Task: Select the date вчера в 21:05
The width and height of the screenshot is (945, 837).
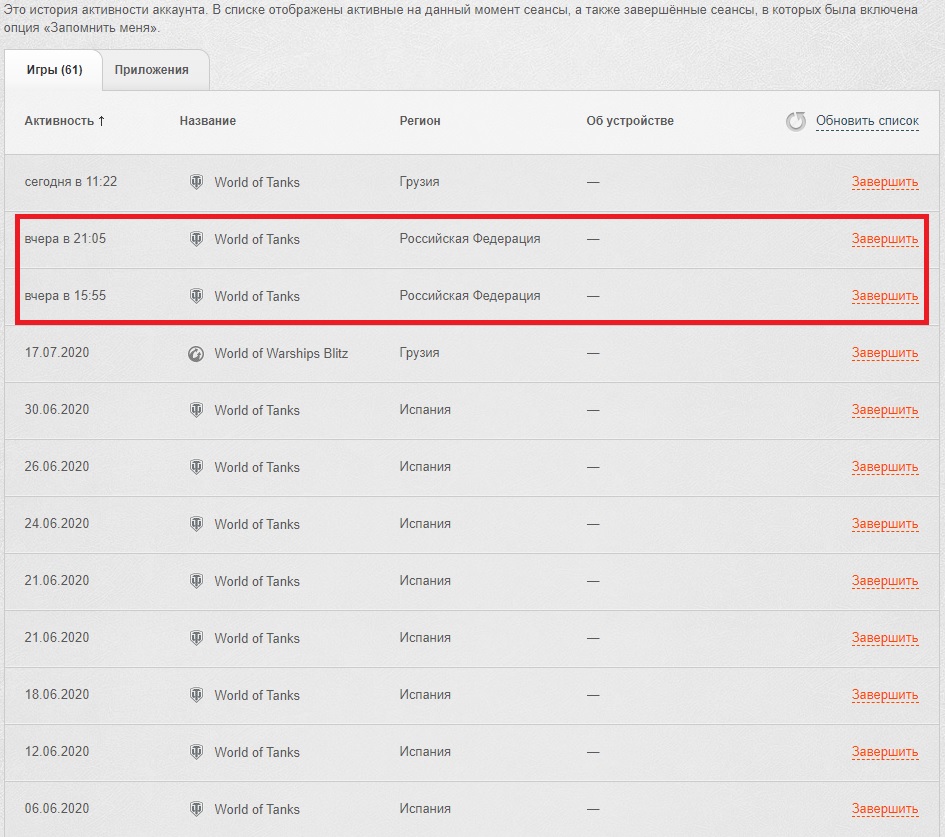Action: coord(65,239)
